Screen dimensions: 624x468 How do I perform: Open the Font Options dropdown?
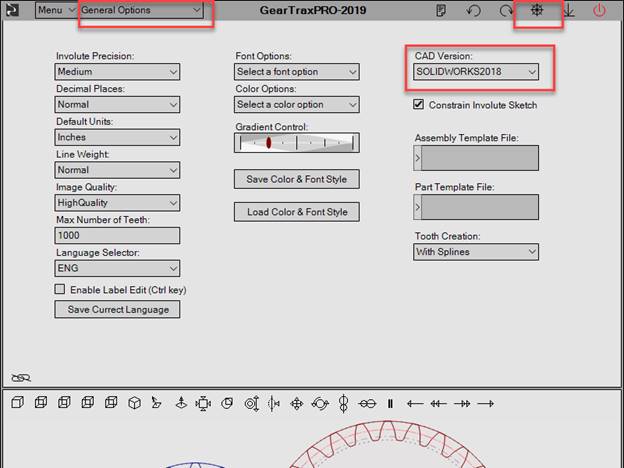[x=296, y=72]
